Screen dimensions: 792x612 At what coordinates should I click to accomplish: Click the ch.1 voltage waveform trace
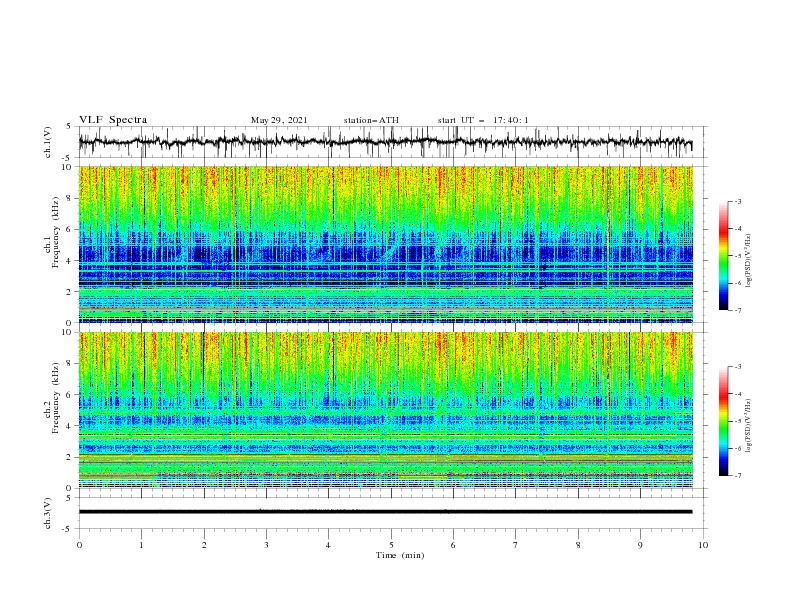point(385,142)
